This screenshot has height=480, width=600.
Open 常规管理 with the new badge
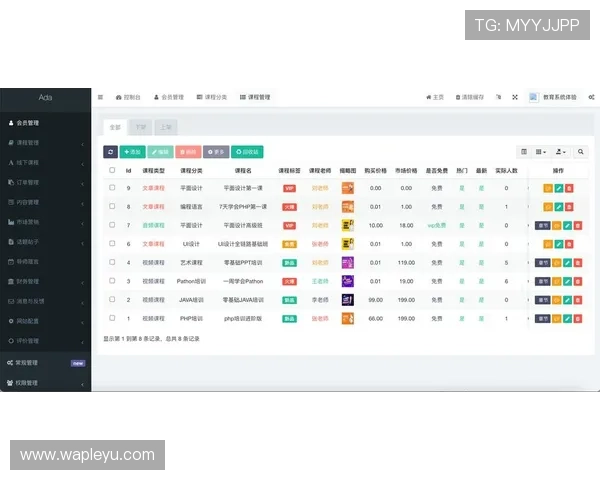click(x=46, y=363)
